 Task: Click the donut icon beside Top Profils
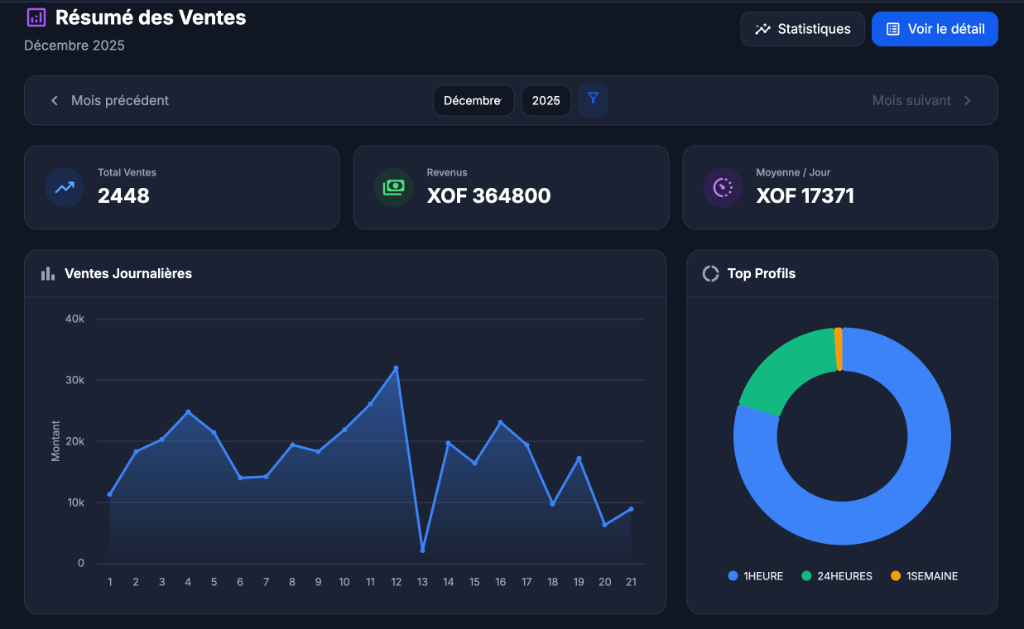(711, 273)
